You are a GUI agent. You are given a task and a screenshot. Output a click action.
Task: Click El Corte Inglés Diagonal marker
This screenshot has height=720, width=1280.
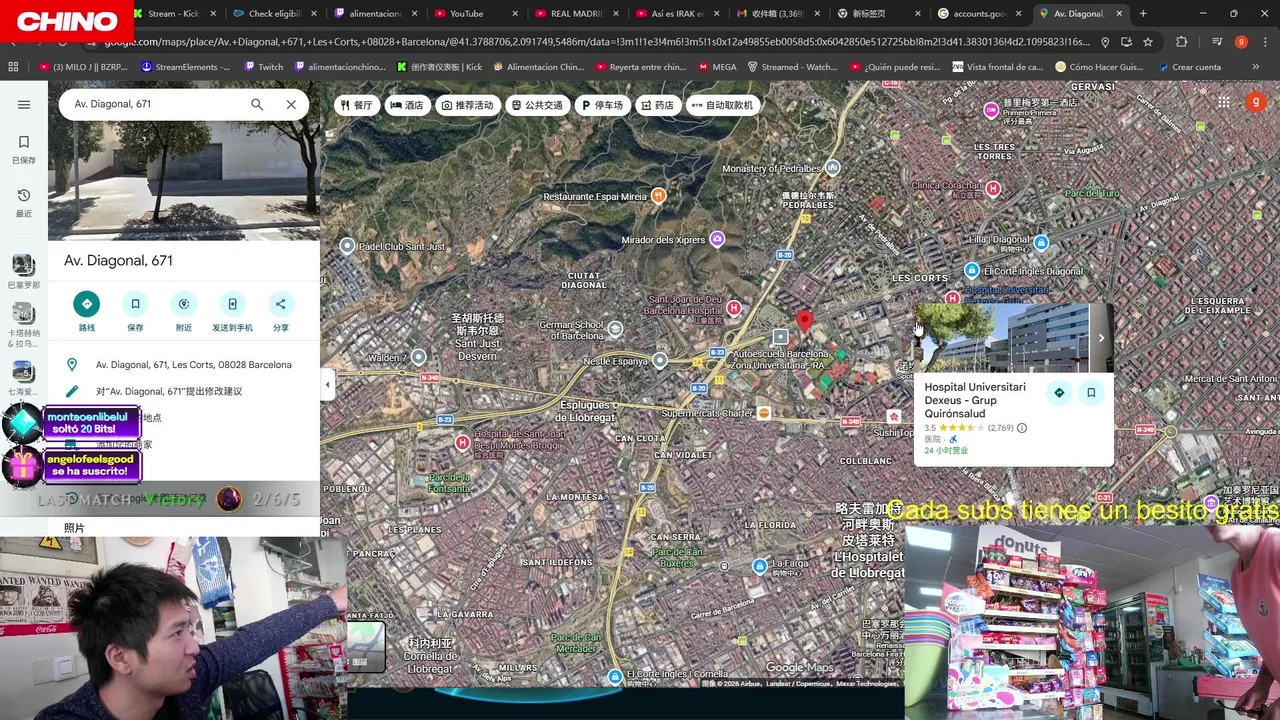tap(971, 271)
